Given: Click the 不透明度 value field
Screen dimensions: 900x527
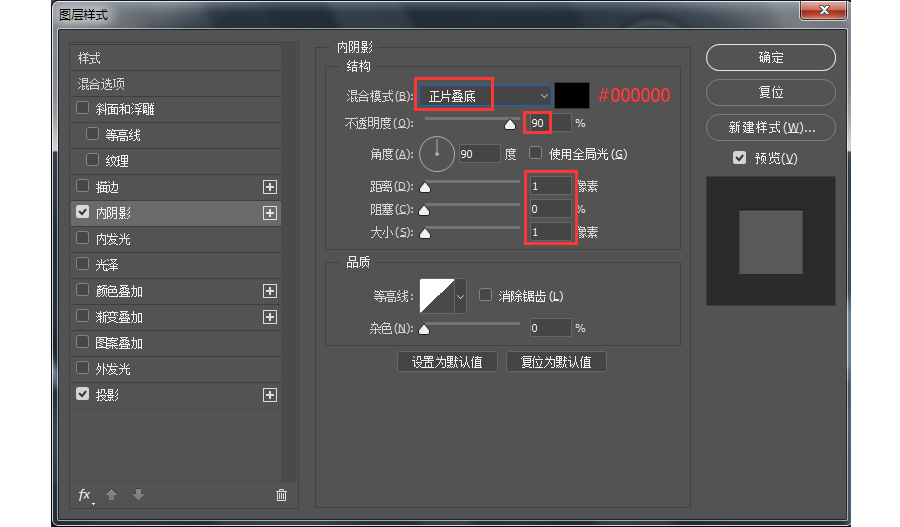Looking at the screenshot, I should pos(549,123).
